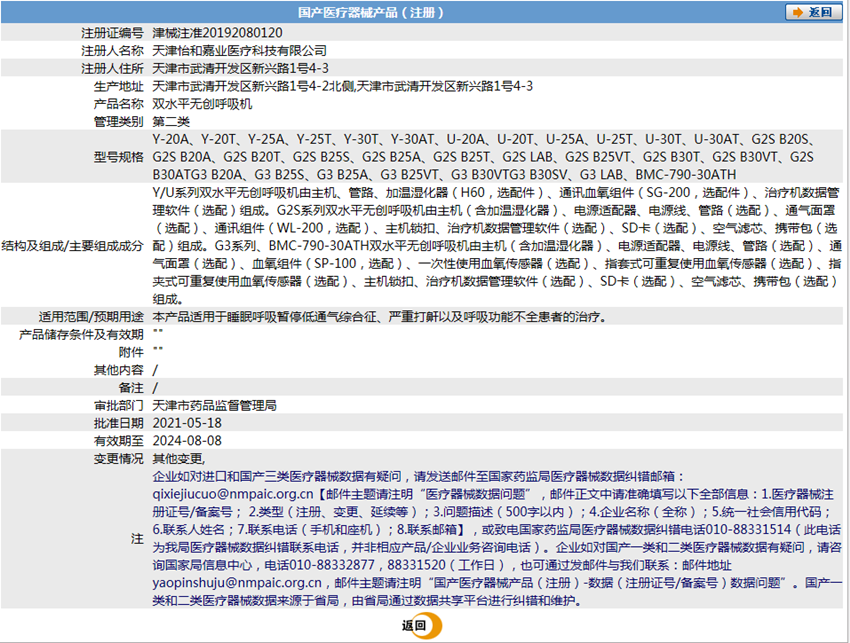
Task: Click the label 产品储存条件及有效期
Action: pos(81,335)
